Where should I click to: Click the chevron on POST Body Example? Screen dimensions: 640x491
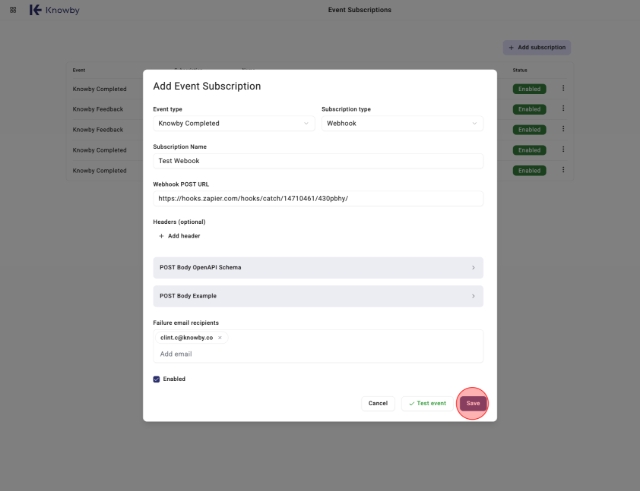pyautogui.click(x=473, y=296)
